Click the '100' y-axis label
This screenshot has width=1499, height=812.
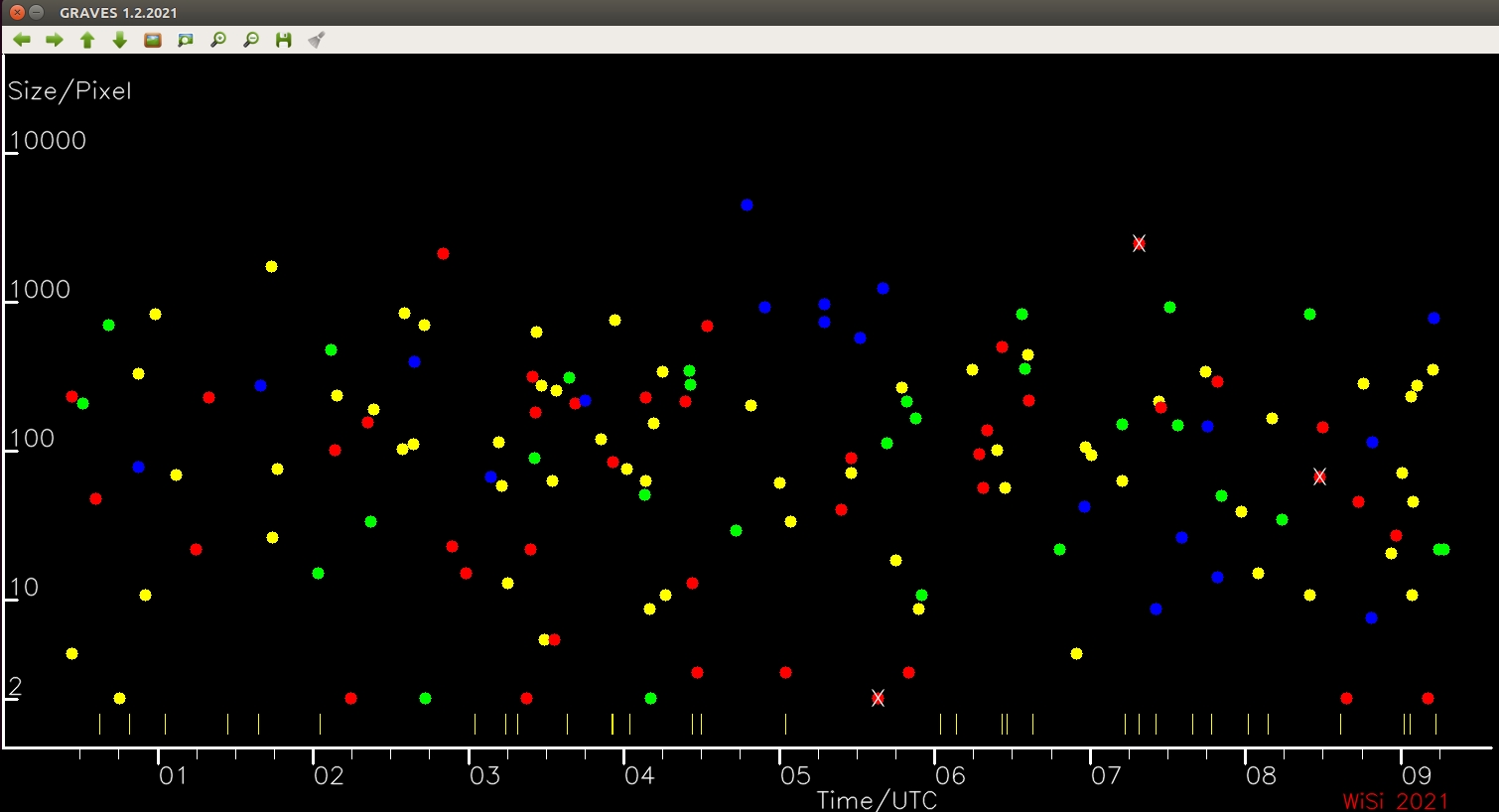point(32,438)
